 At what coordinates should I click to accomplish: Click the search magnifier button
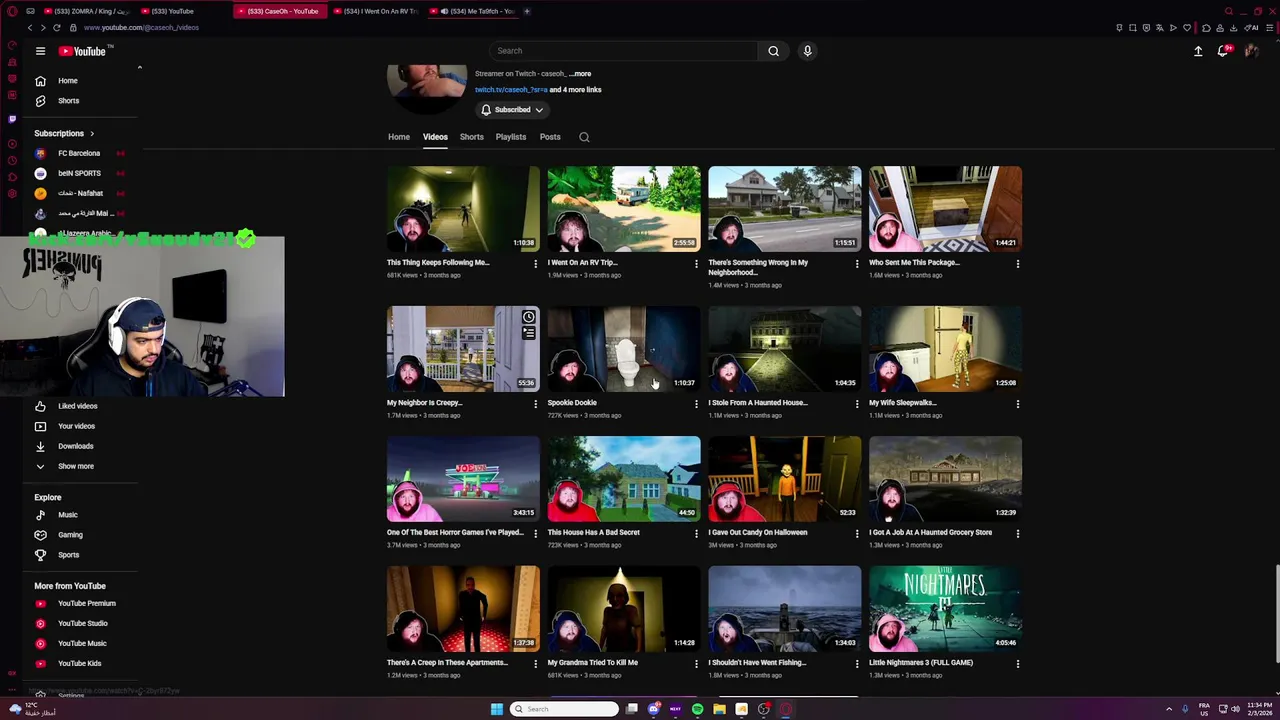(773, 51)
